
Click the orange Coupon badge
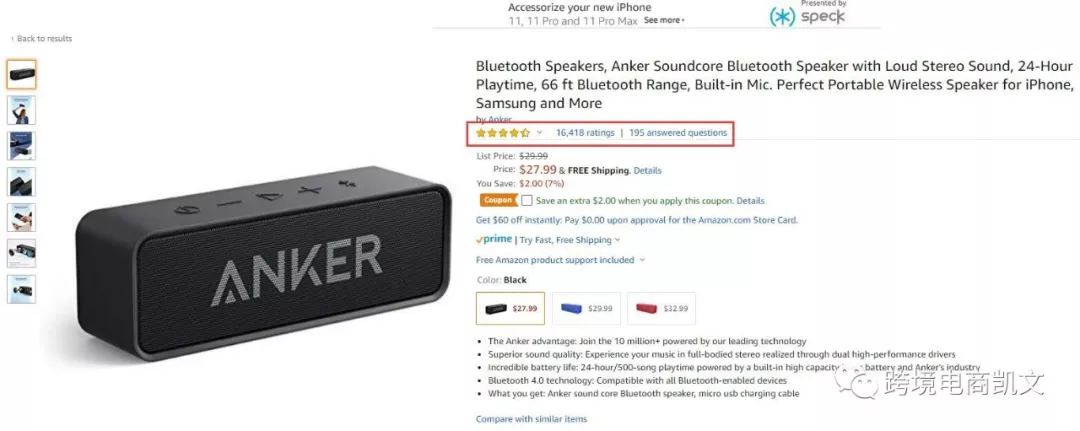[x=497, y=200]
